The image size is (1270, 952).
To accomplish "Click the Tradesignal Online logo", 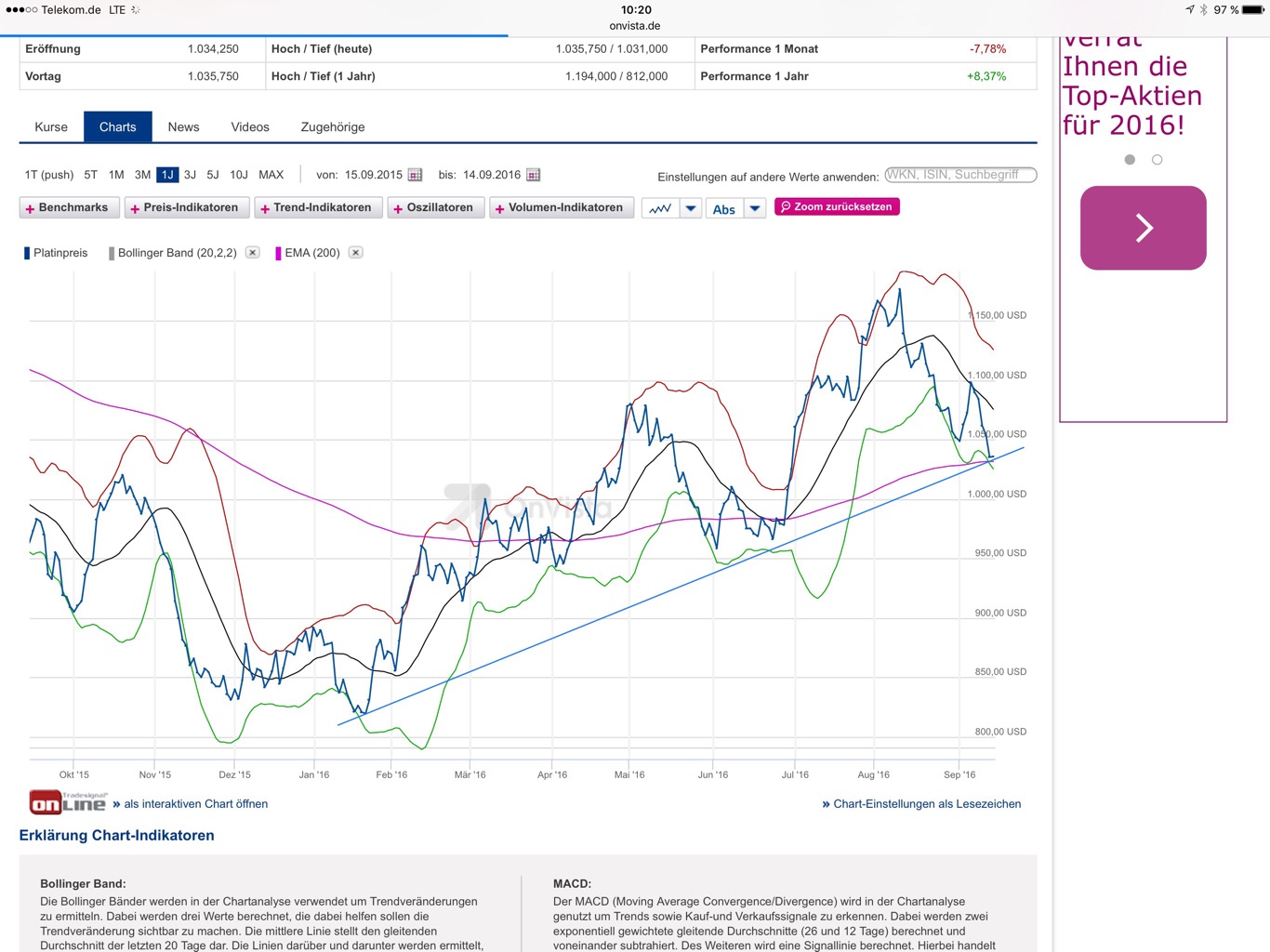I will click(x=68, y=803).
